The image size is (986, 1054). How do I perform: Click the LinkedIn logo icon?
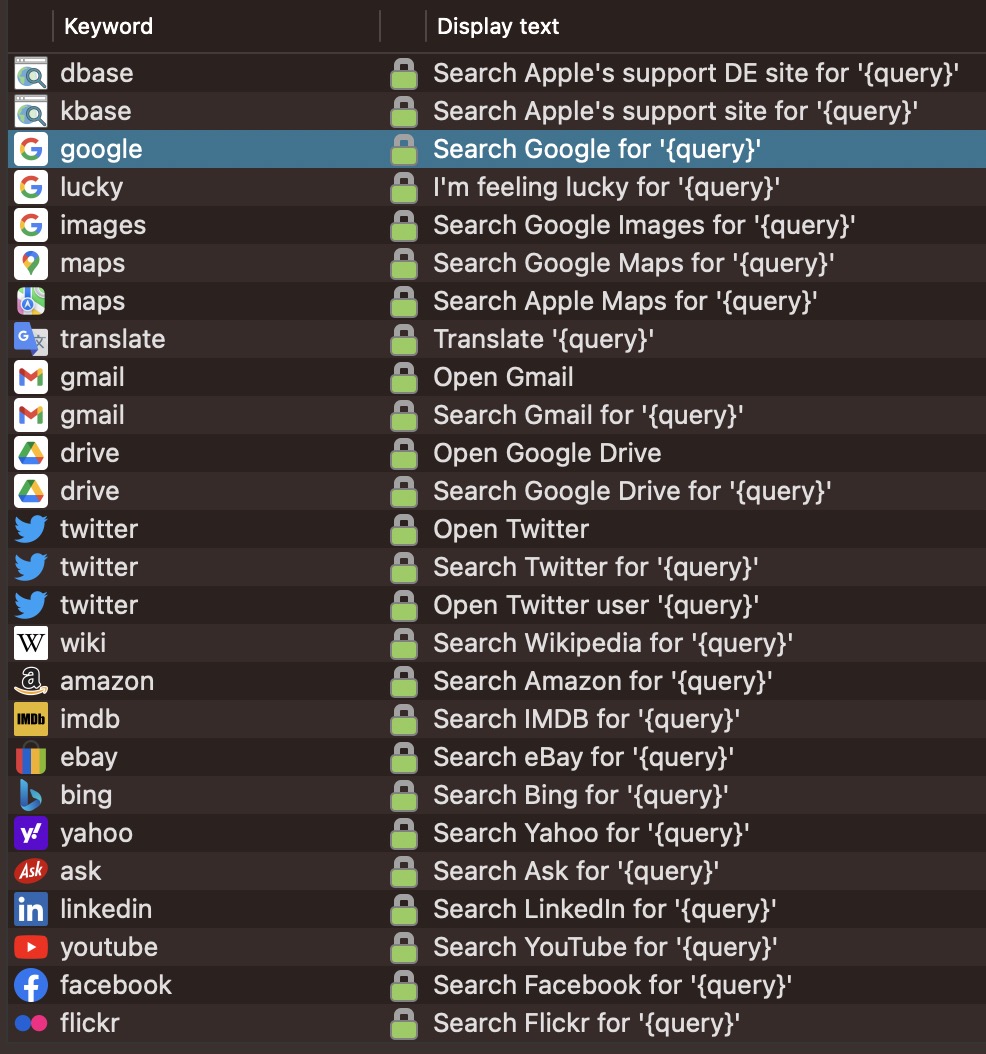(x=31, y=909)
